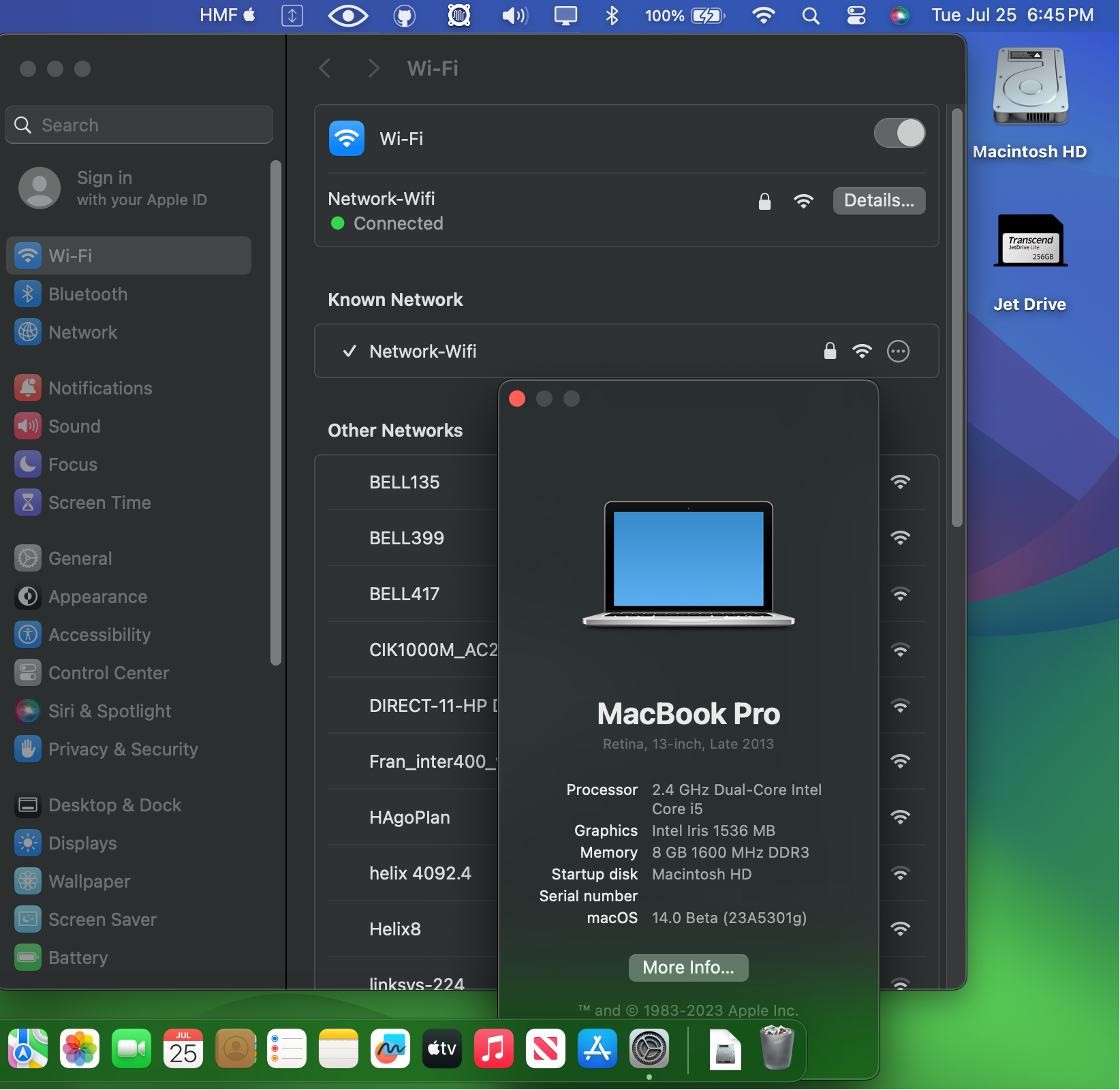Open Bluetooth menu bar icon
The image size is (1120, 1090).
click(612, 15)
